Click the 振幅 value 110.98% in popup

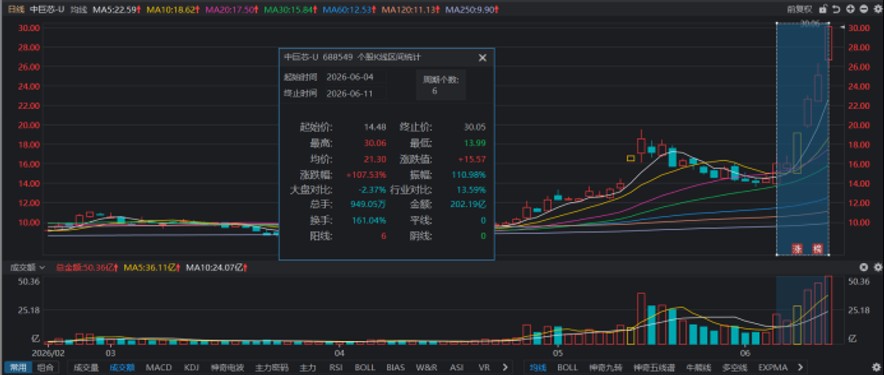click(x=468, y=175)
